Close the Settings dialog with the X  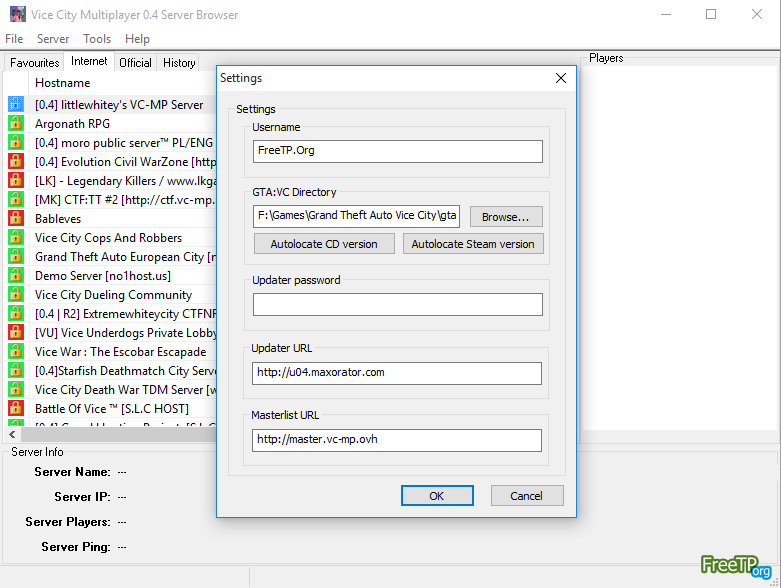[x=560, y=78]
